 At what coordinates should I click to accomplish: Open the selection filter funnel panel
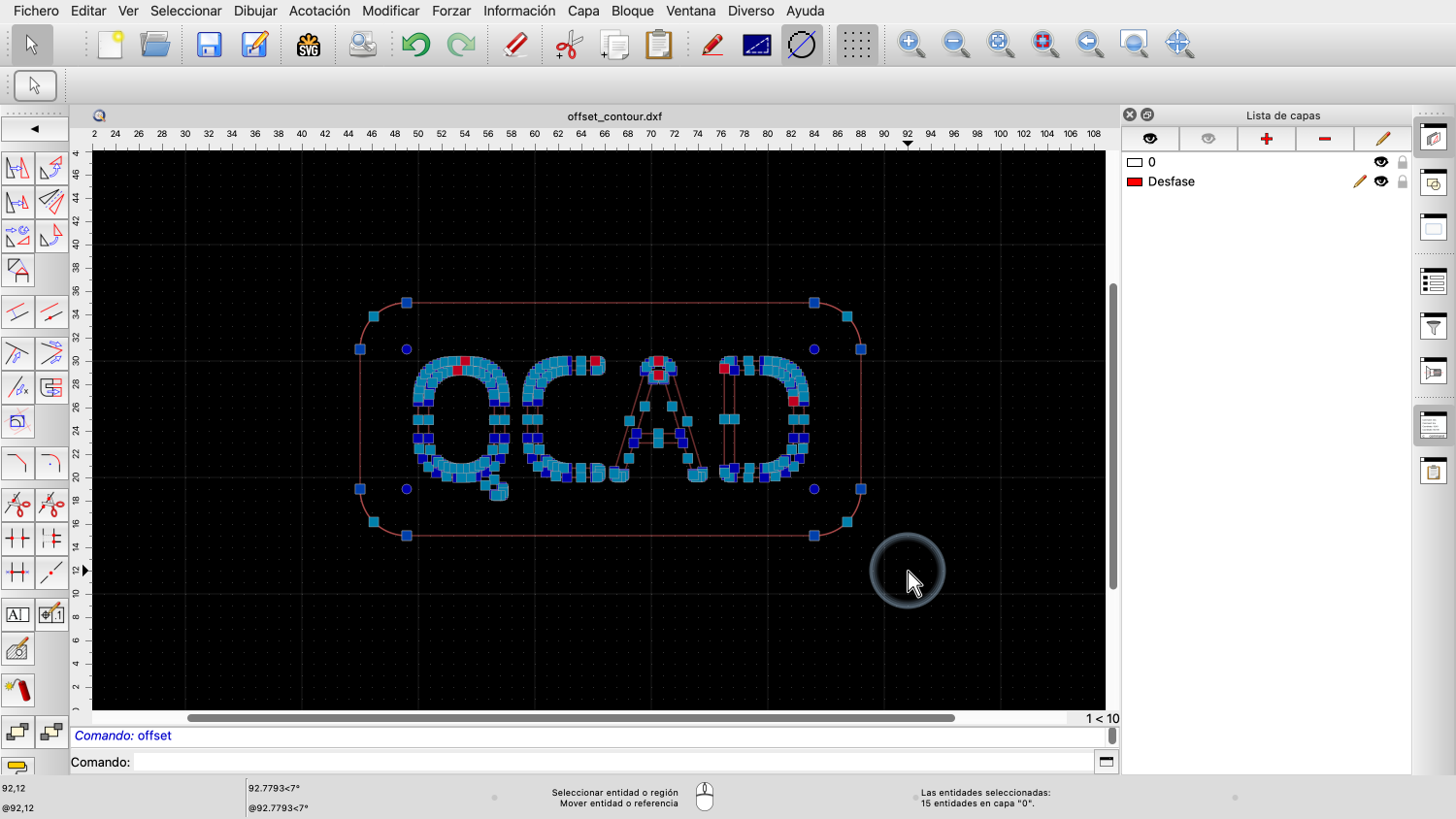pos(1434,327)
